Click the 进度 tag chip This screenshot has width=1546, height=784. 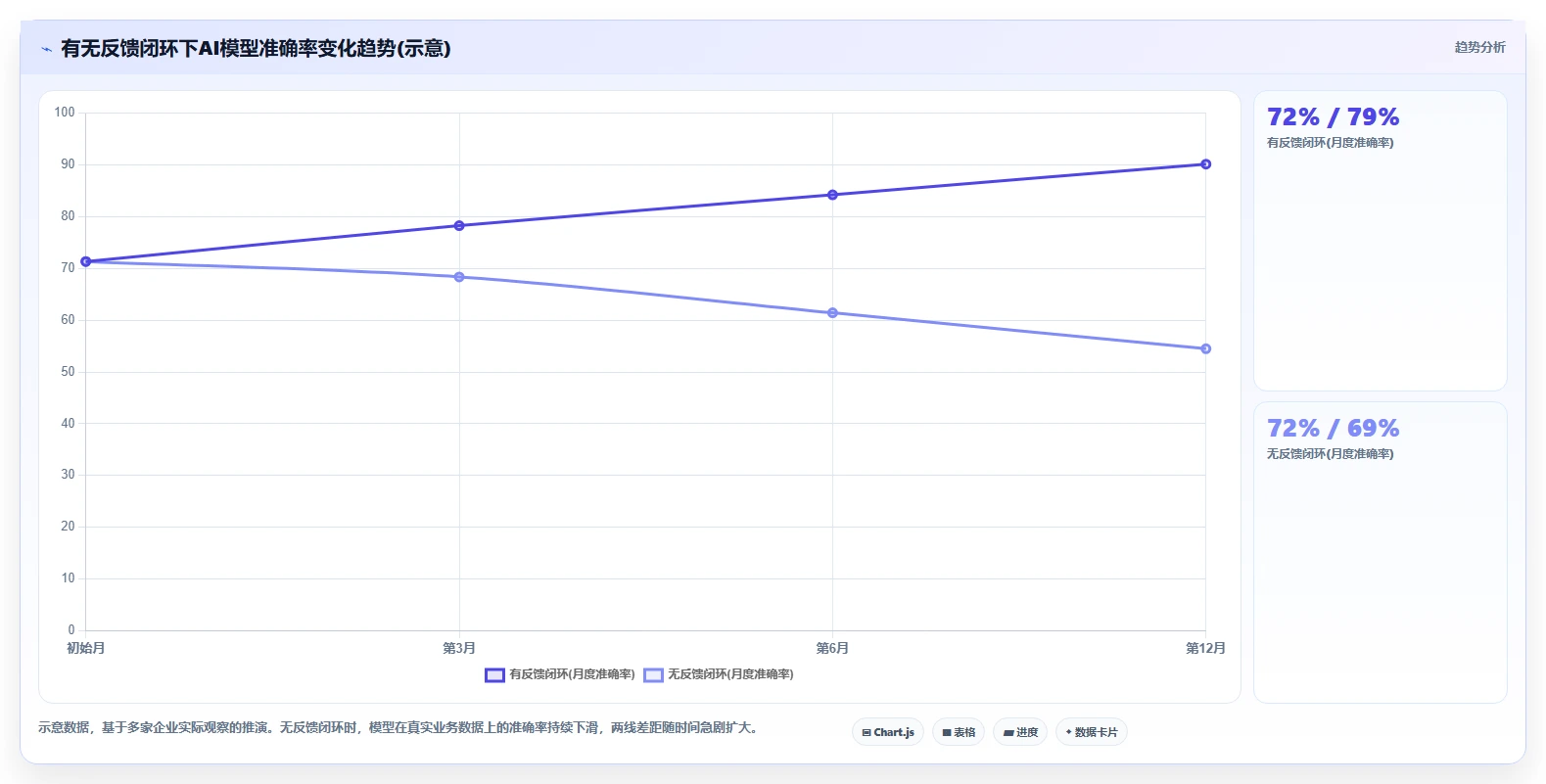click(x=1020, y=732)
